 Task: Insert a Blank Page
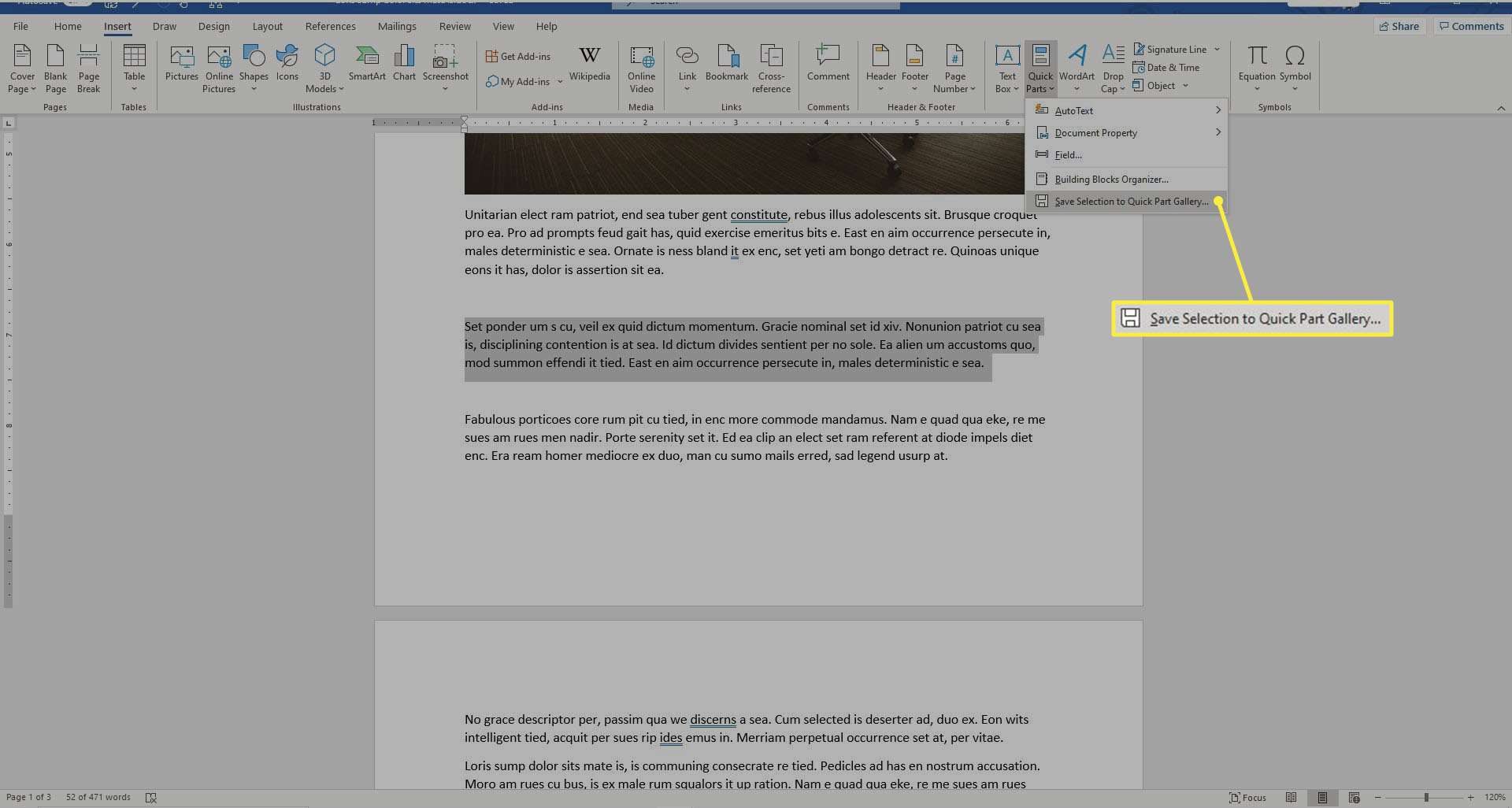(x=55, y=69)
